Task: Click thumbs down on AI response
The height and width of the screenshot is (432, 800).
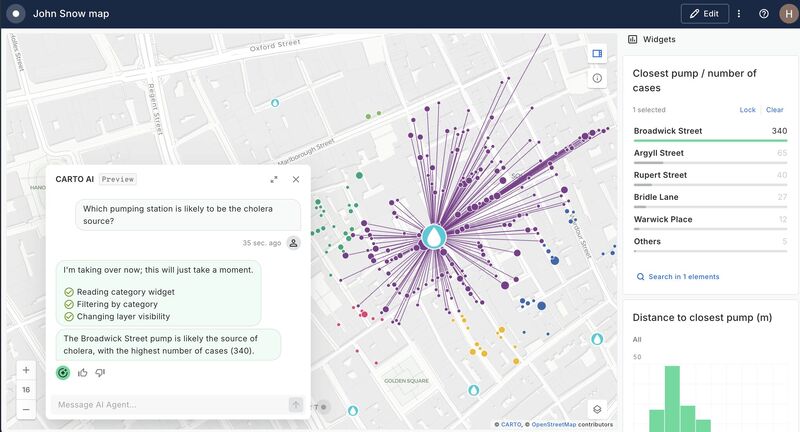Action: (x=100, y=373)
